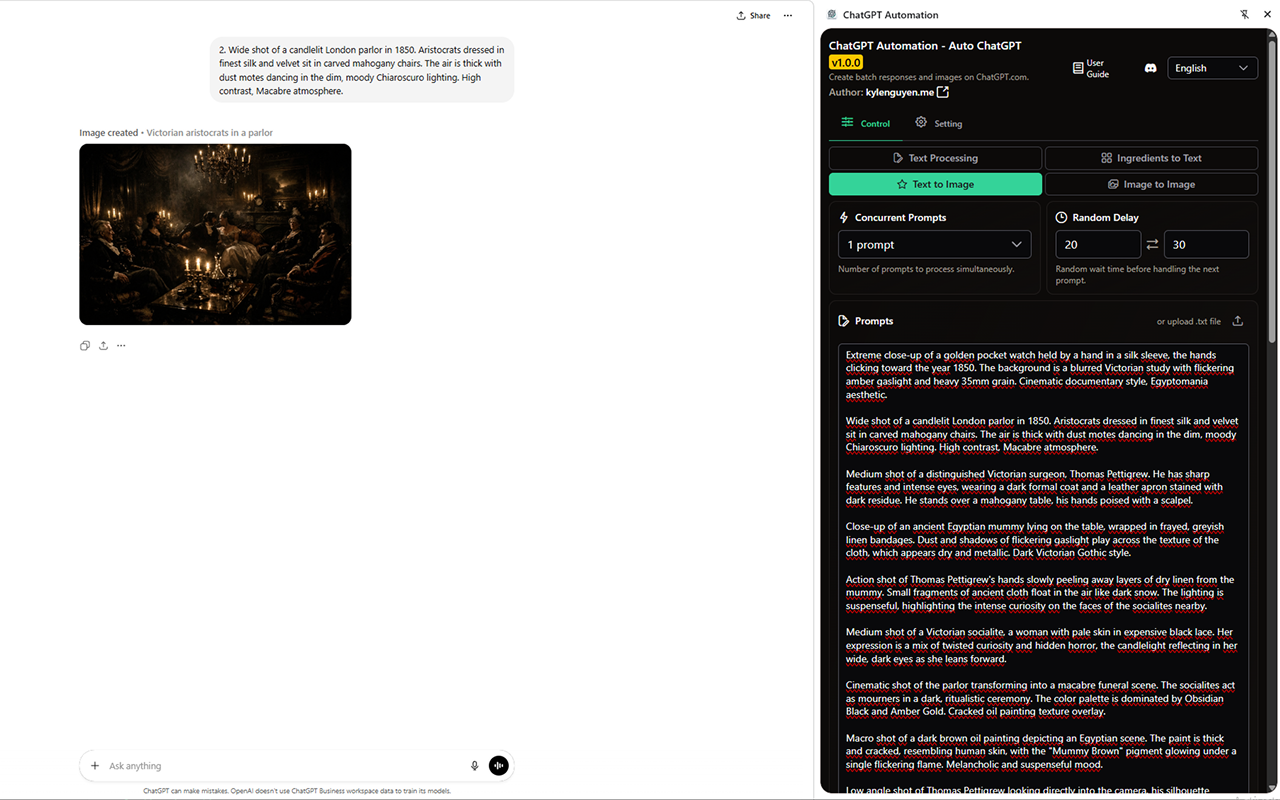Image resolution: width=1280 pixels, height=800 pixels.
Task: Activate the microphone dictation icon
Action: 475,766
